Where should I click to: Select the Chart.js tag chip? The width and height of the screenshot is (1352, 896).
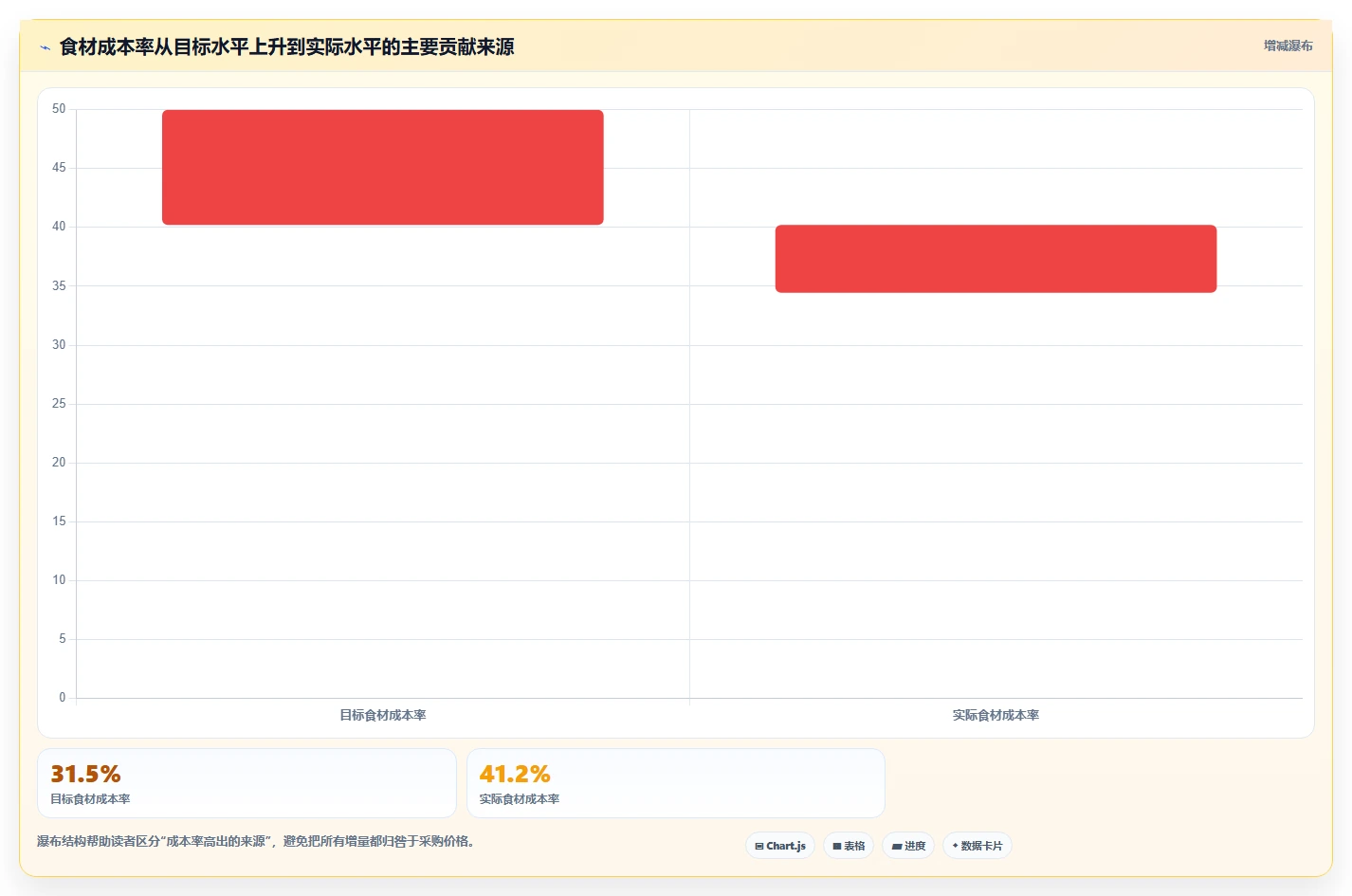pyautogui.click(x=780, y=846)
